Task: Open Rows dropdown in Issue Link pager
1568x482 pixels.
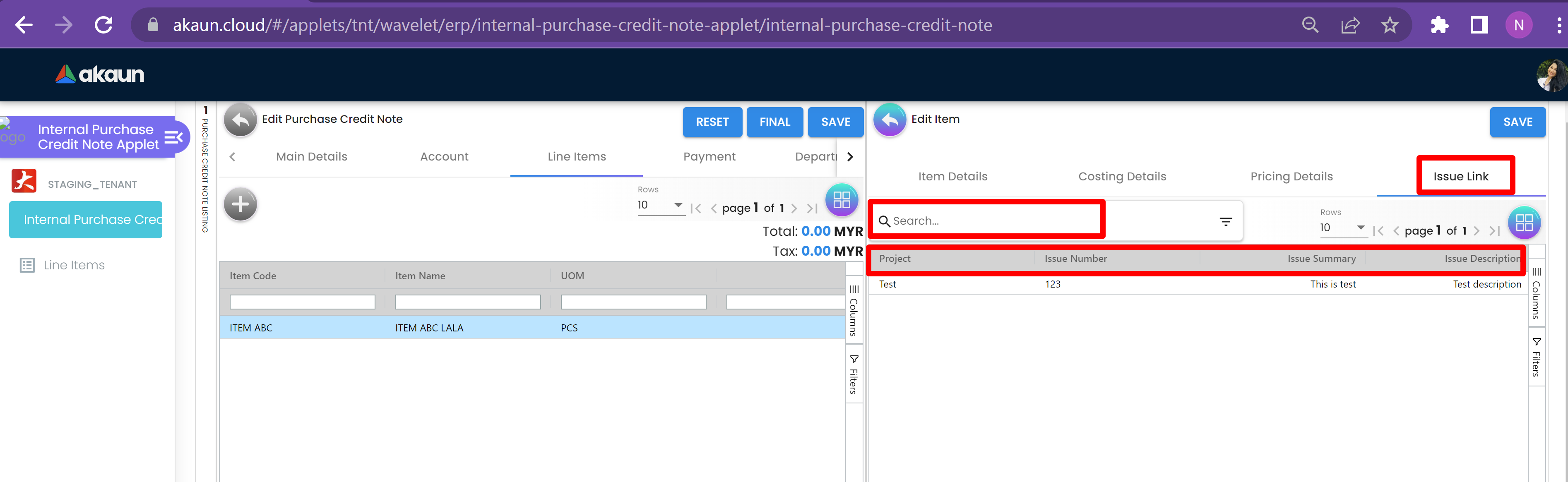Action: point(1342,228)
